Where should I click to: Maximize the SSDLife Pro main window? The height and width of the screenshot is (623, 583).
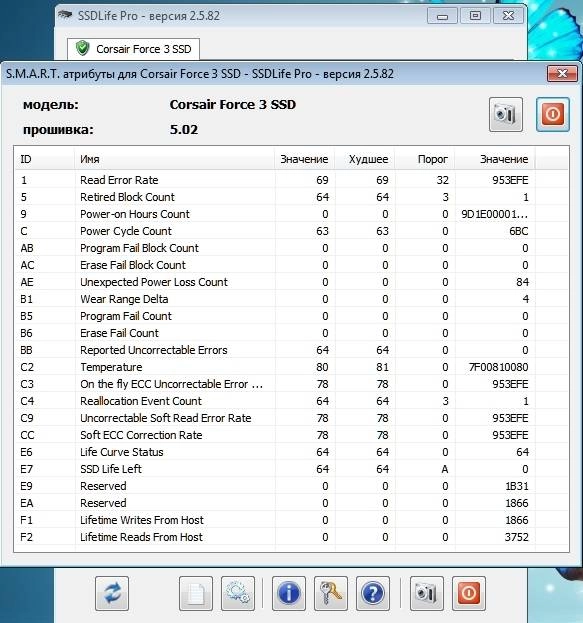pyautogui.click(x=475, y=16)
